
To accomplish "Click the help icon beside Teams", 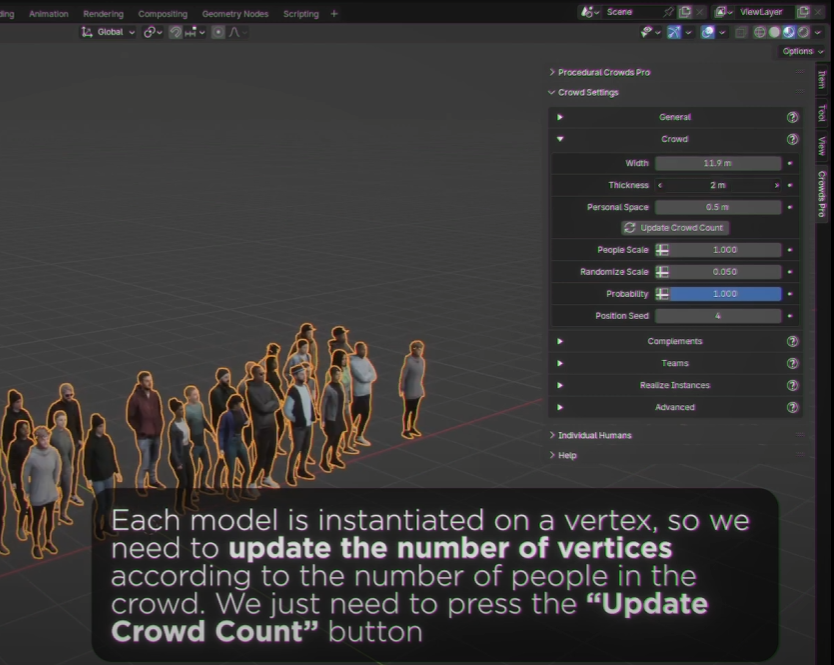I will tap(792, 363).
